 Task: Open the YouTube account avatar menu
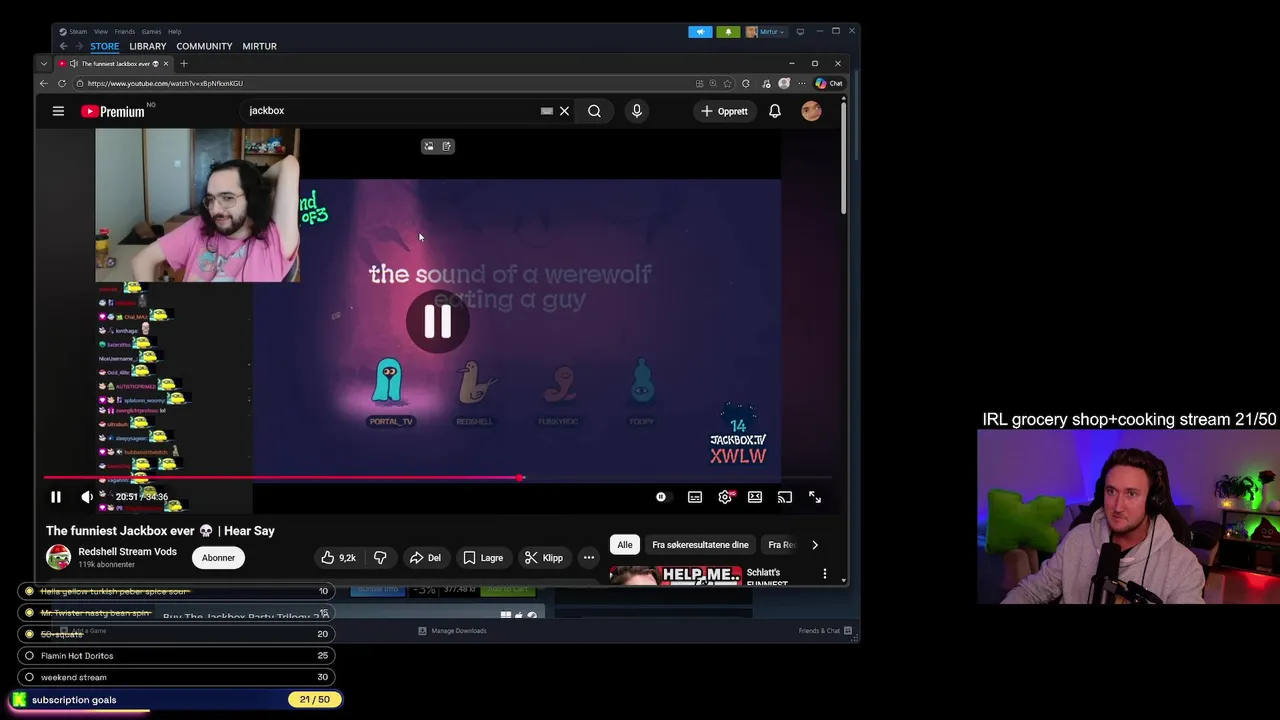tap(811, 111)
